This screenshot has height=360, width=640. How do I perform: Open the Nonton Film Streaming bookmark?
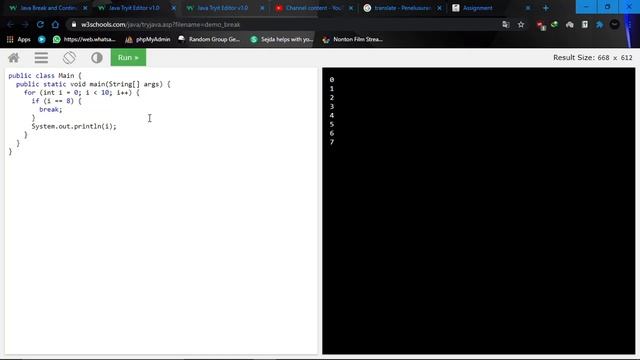coord(352,39)
